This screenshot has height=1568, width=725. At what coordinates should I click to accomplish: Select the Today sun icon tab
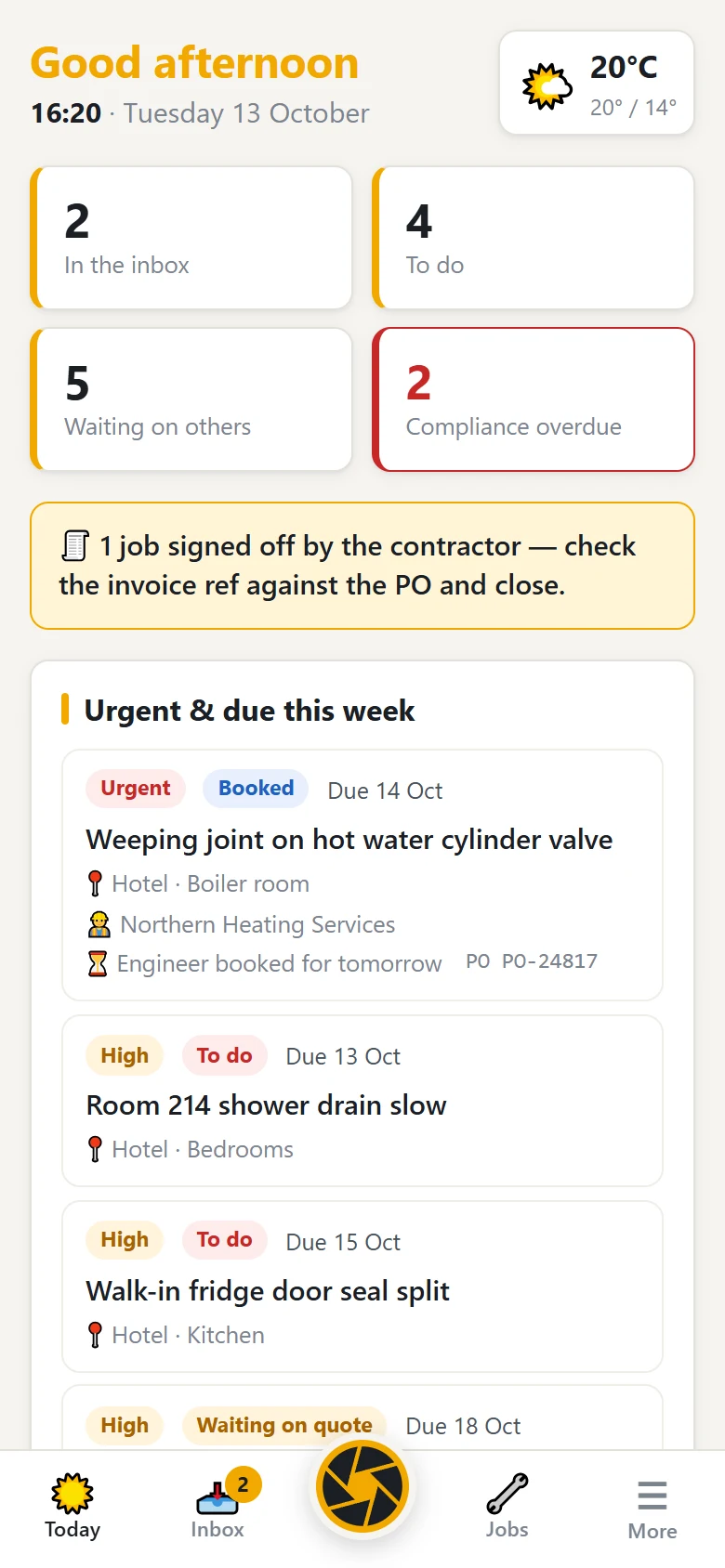[x=72, y=1505]
